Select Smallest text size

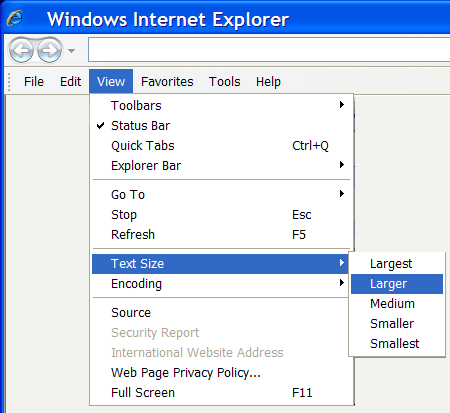397,344
